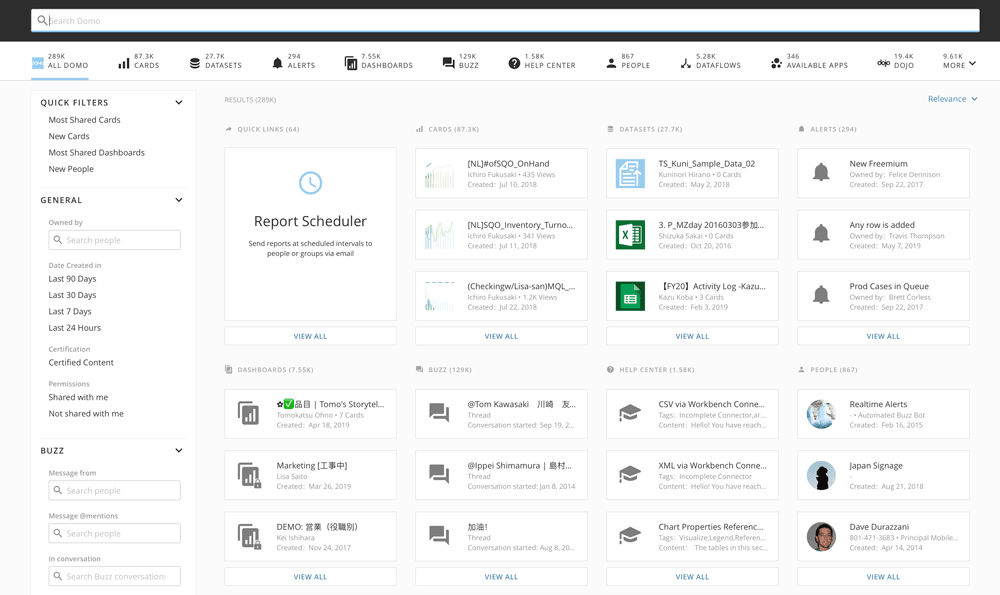Collapse the Buzz filters section
This screenshot has height=595, width=1000.
179,450
